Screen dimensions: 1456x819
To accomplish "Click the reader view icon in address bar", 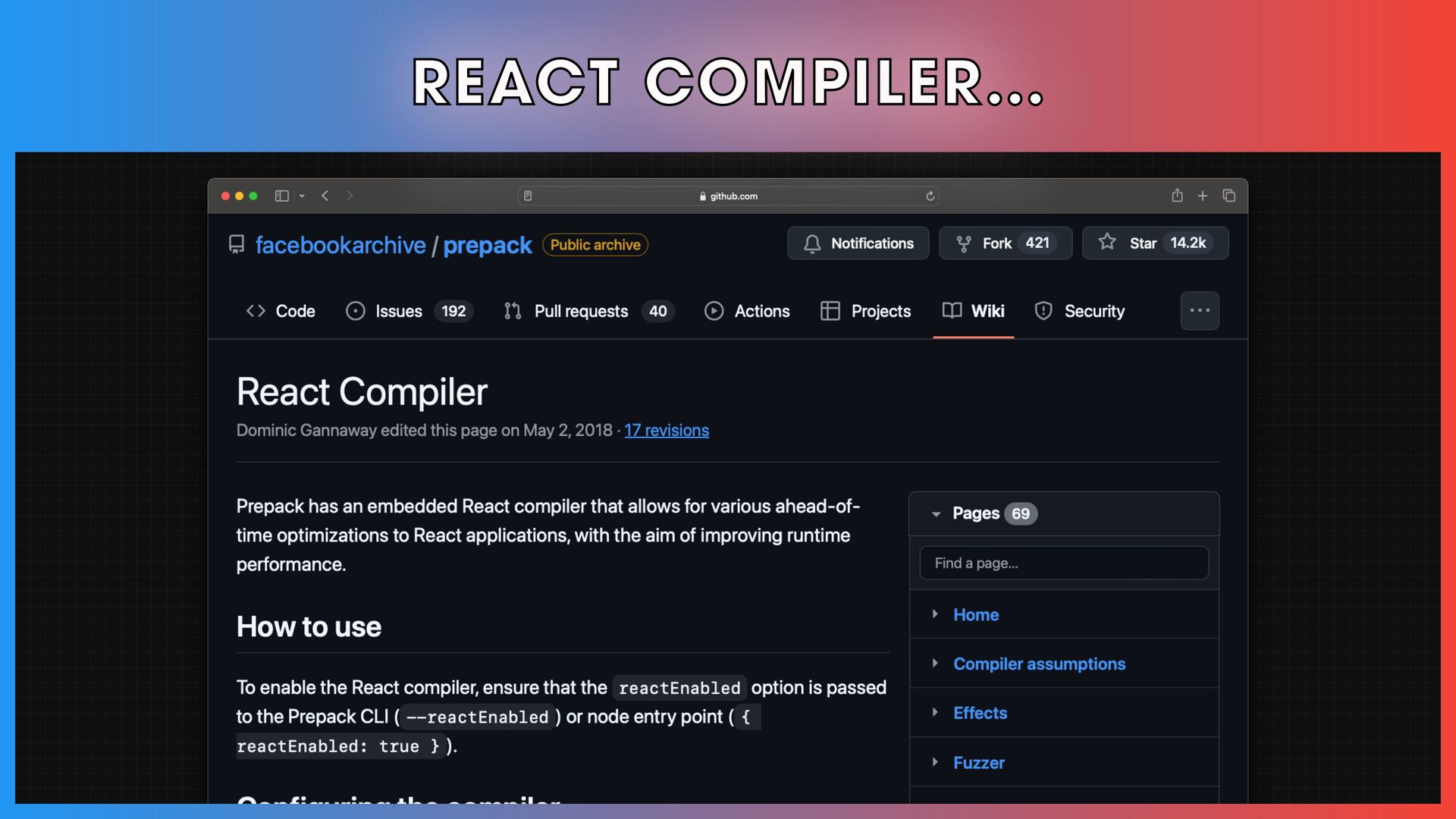I will coord(528,196).
